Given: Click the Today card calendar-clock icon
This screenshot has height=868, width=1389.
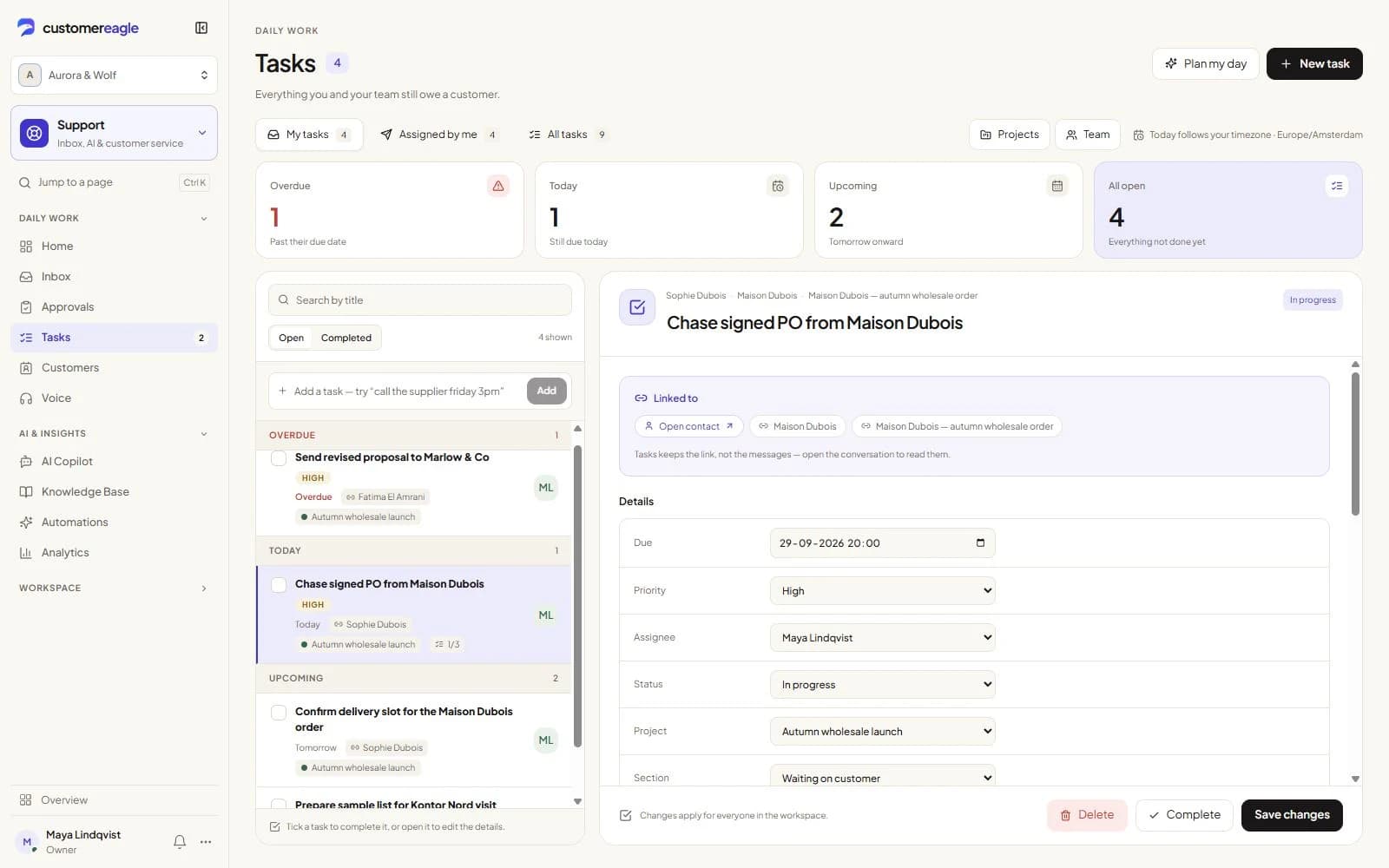Looking at the screenshot, I should 778,186.
